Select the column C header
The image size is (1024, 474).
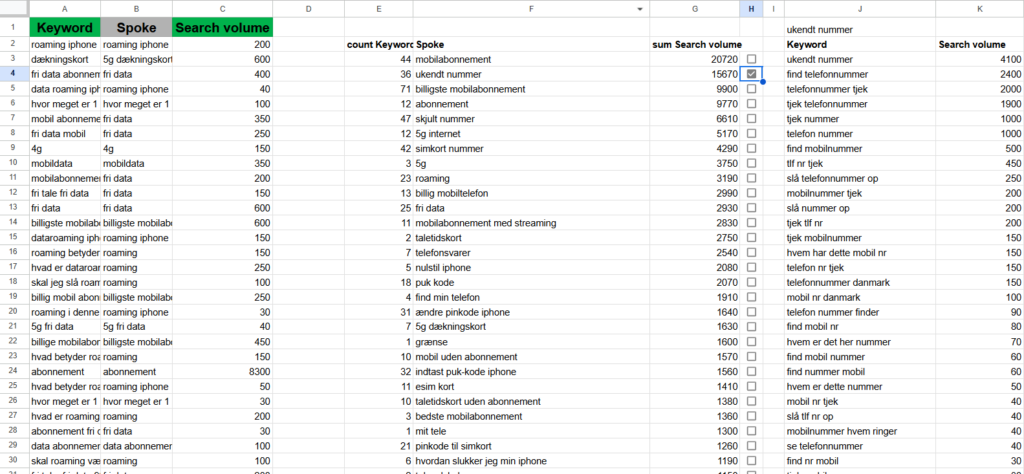click(x=223, y=8)
